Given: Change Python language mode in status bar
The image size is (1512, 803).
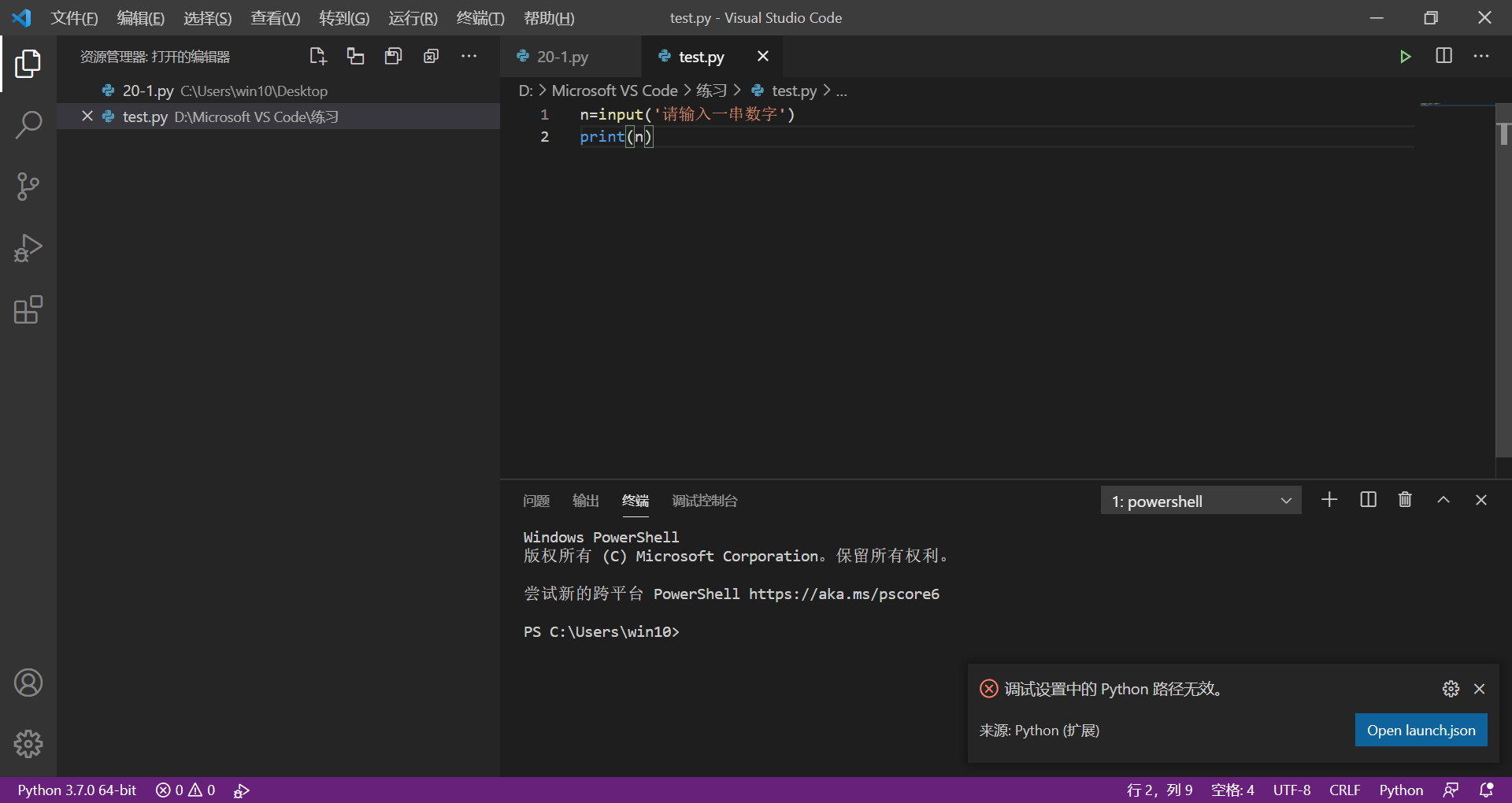Looking at the screenshot, I should tap(1401, 790).
